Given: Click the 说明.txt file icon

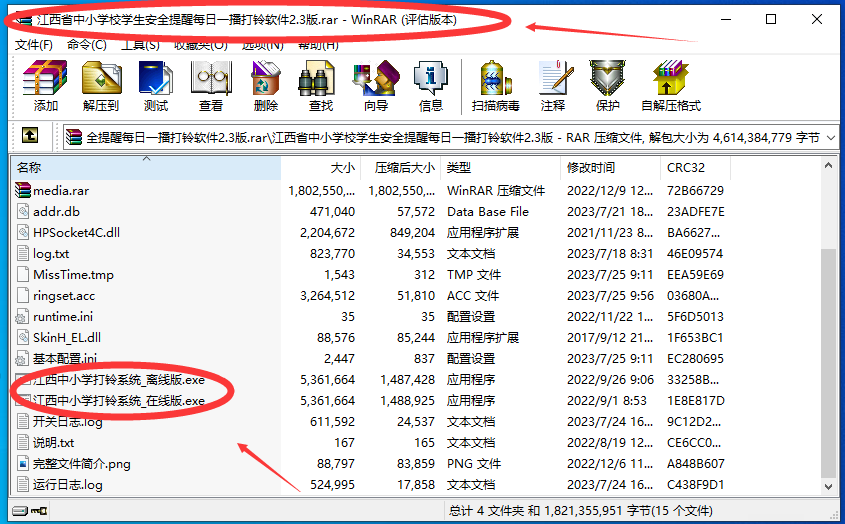Looking at the screenshot, I should click(x=23, y=443).
